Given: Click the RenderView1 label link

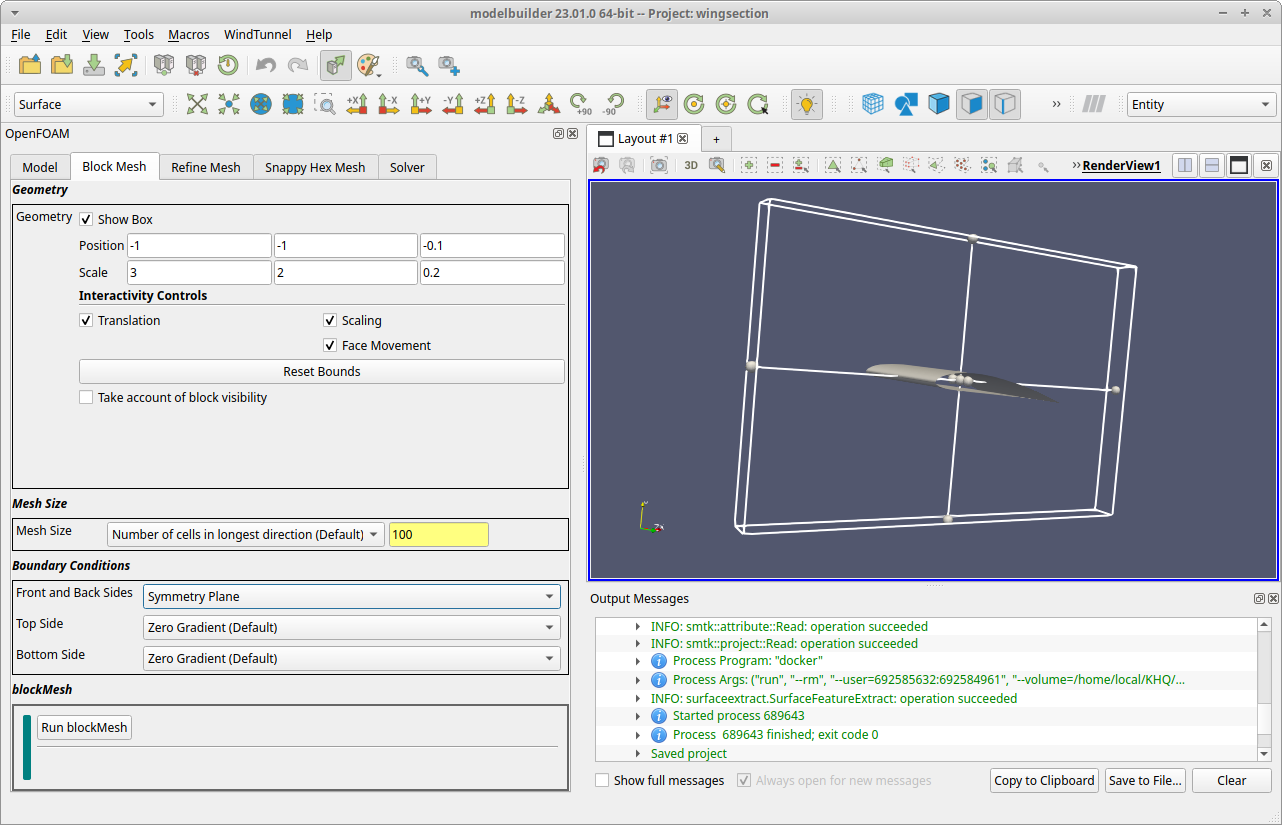Looking at the screenshot, I should click(x=1121, y=165).
